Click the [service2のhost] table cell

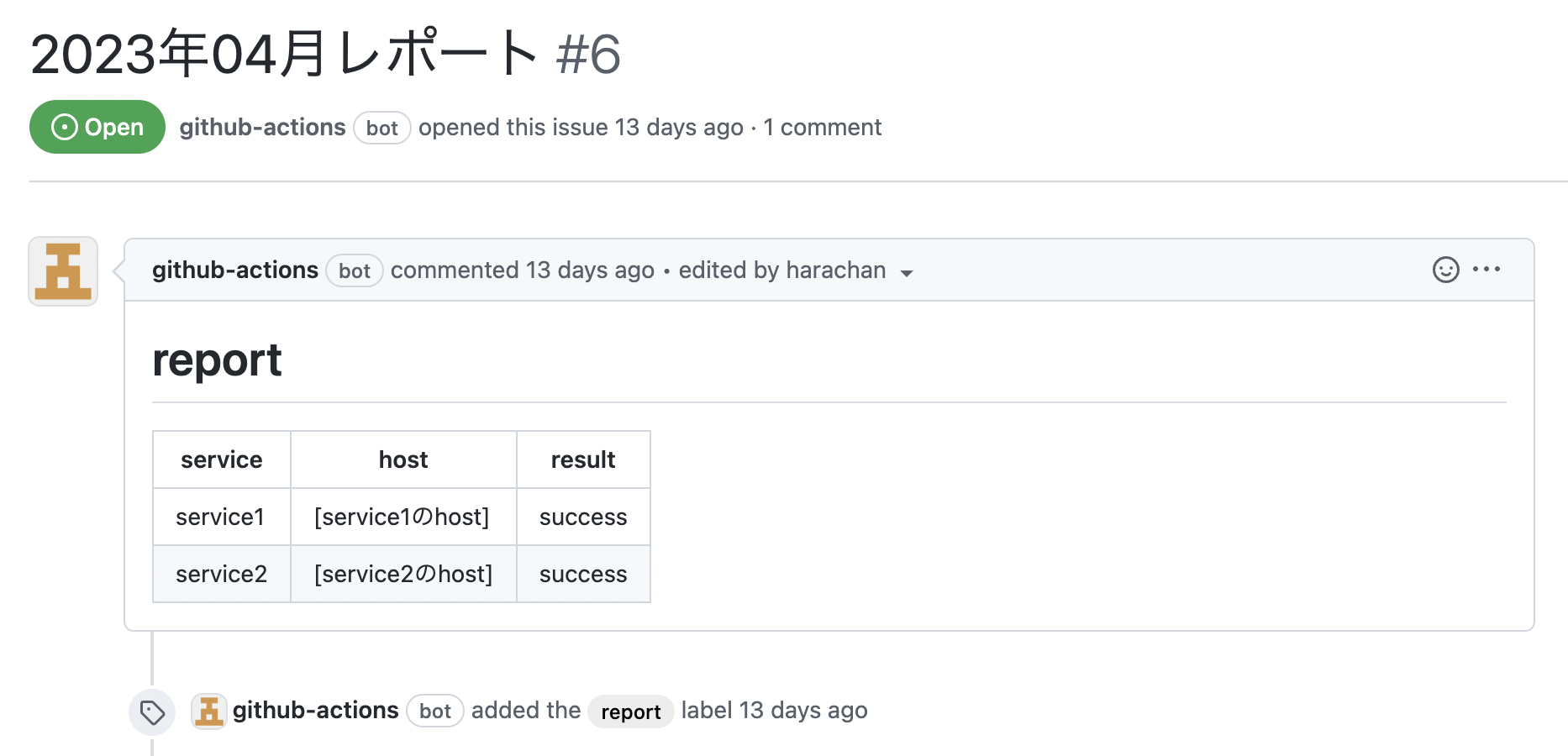pos(403,574)
